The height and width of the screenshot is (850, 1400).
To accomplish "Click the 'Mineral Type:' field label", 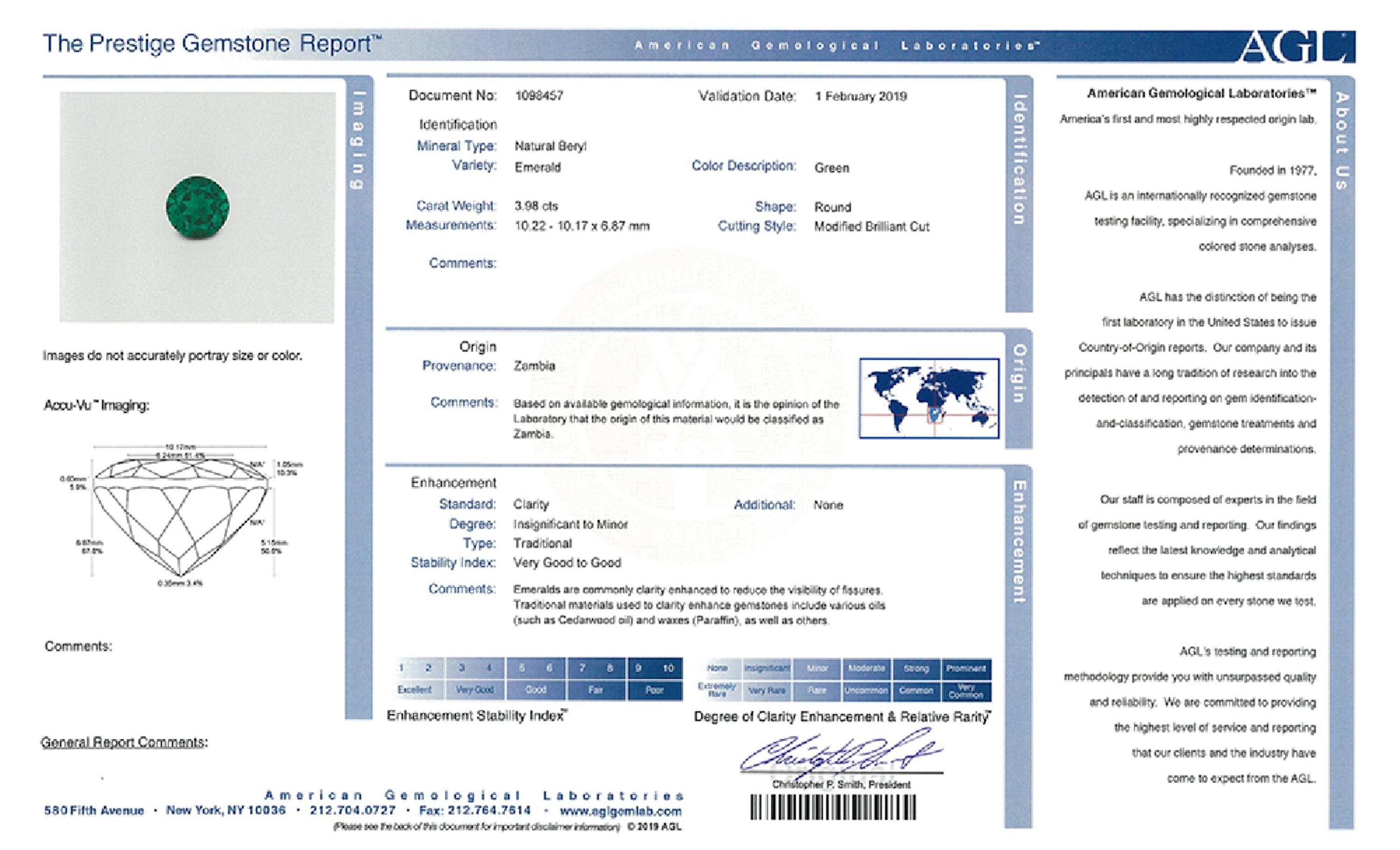I will (x=456, y=146).
